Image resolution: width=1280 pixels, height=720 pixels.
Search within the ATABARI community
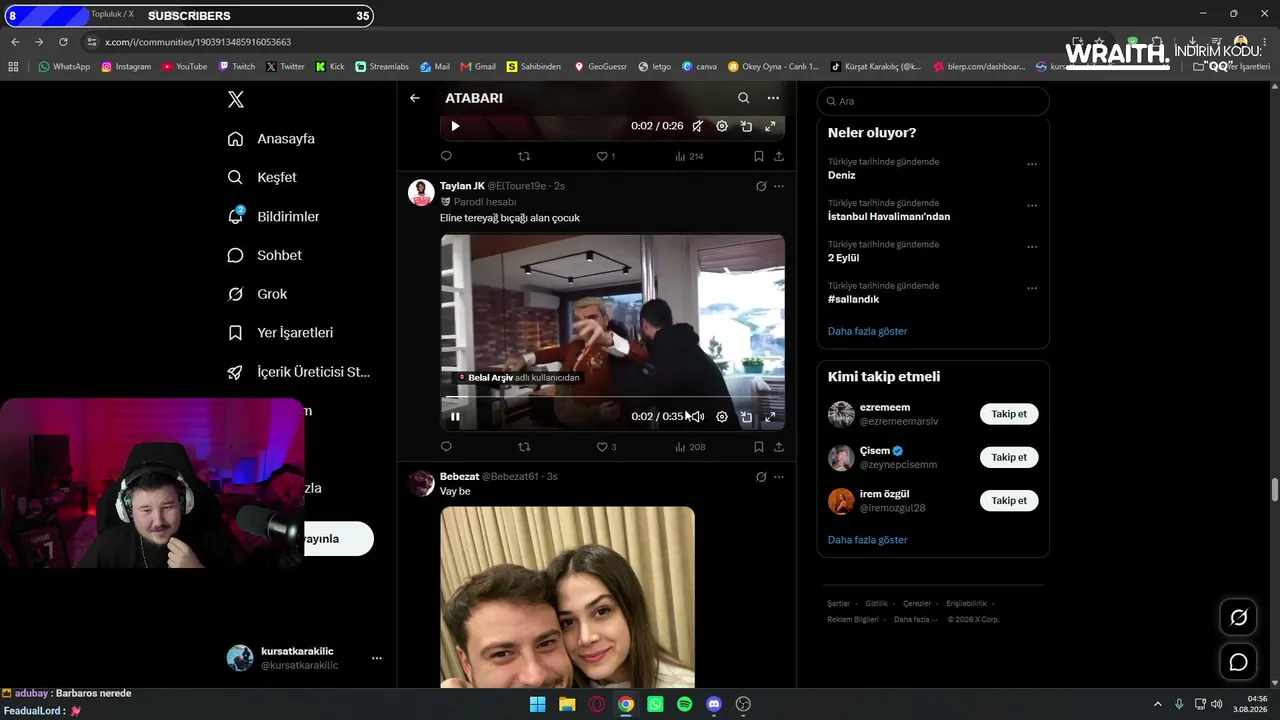pos(743,98)
